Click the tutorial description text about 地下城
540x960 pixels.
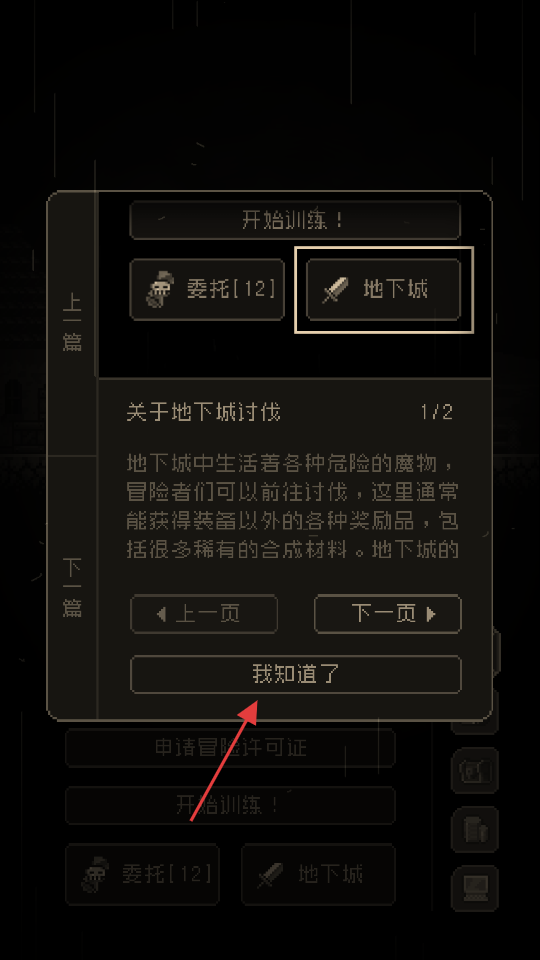coord(293,506)
